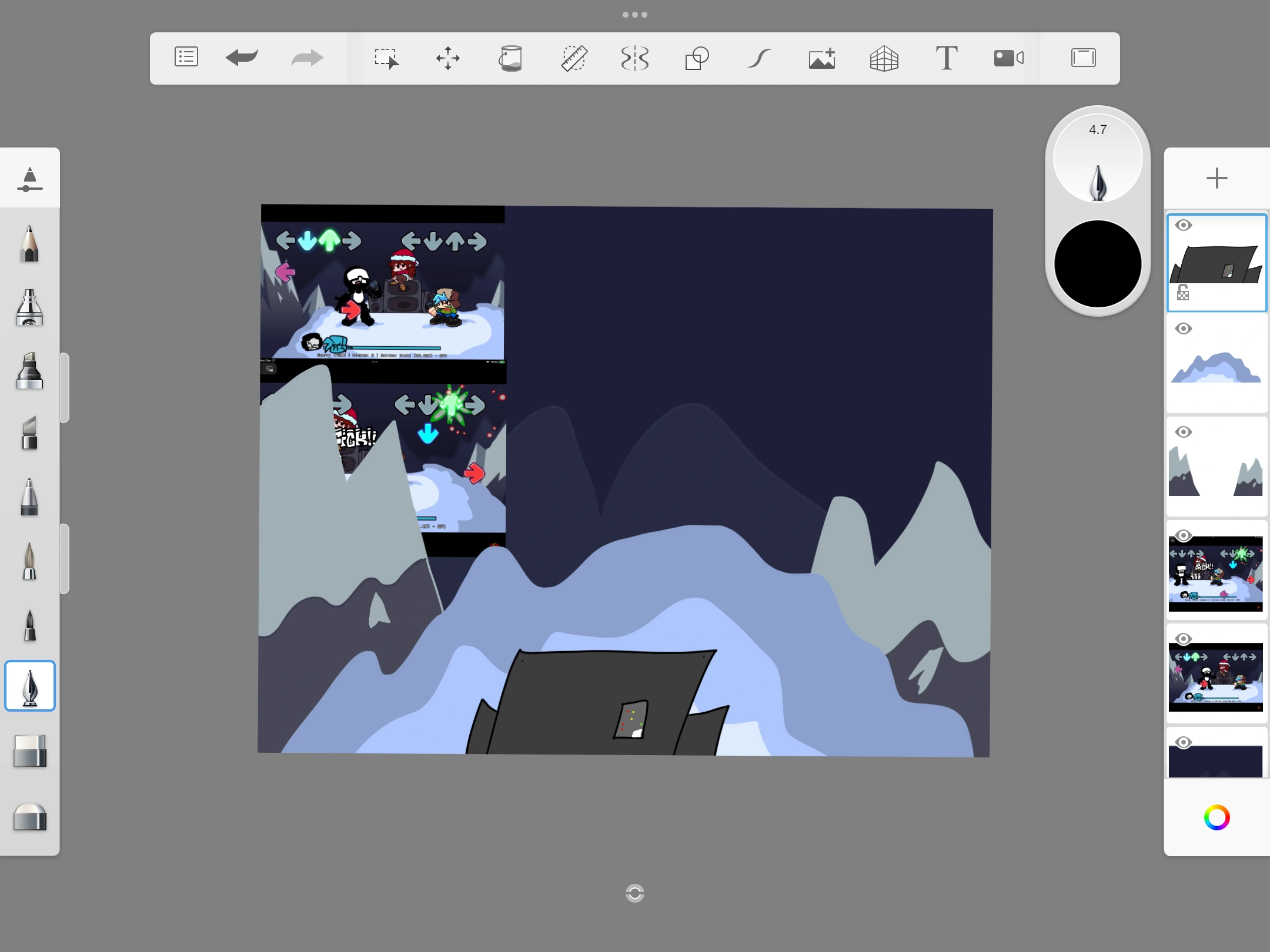Select the Eraser tool
The height and width of the screenshot is (952, 1270).
[29, 752]
